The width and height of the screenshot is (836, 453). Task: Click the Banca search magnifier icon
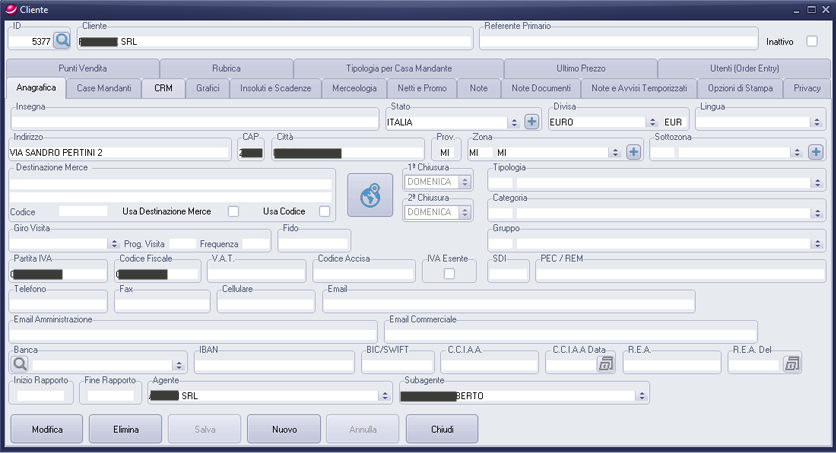20,365
